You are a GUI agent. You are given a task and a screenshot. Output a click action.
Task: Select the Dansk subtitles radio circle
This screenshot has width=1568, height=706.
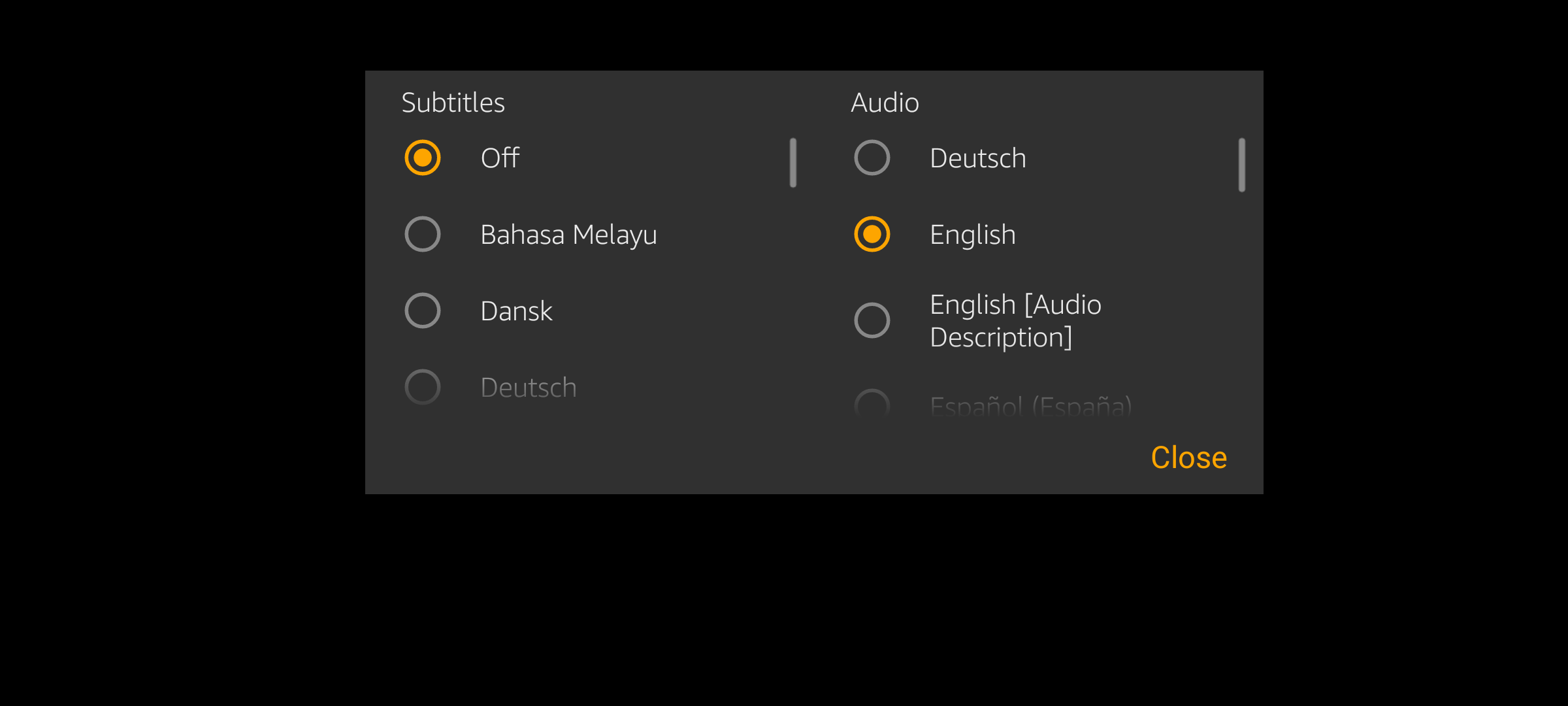(423, 311)
